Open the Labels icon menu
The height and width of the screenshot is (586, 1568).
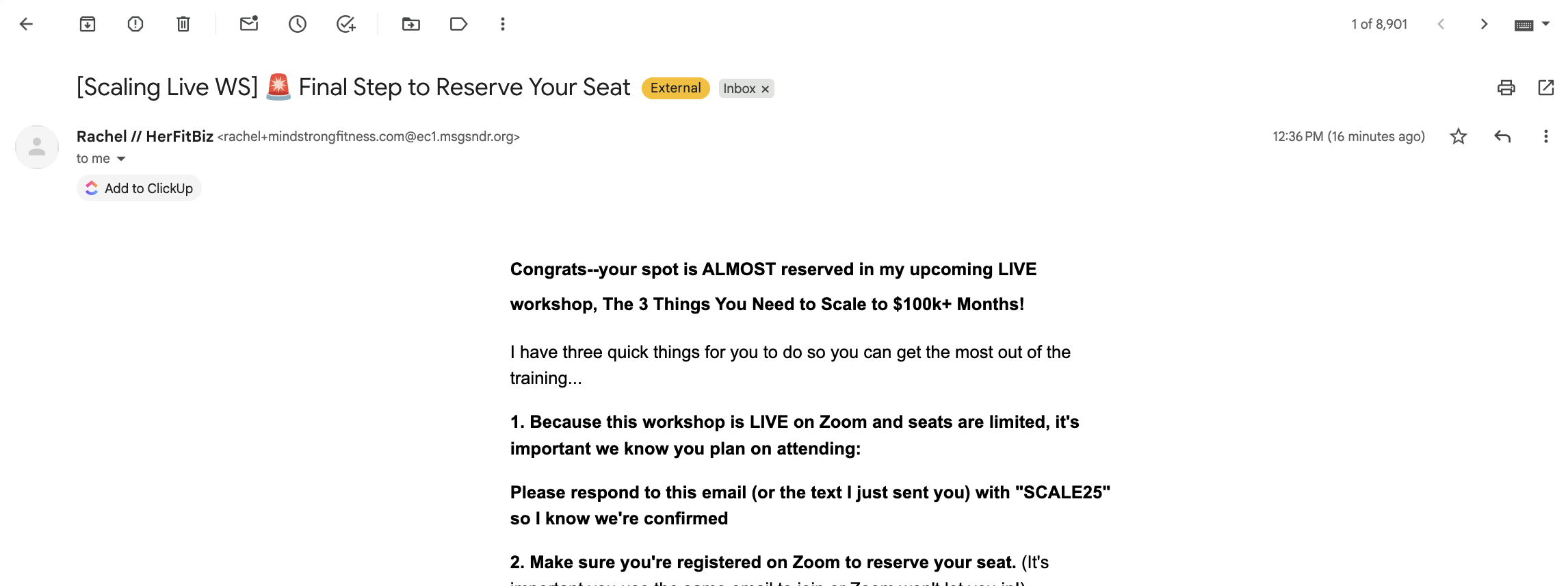tap(458, 25)
